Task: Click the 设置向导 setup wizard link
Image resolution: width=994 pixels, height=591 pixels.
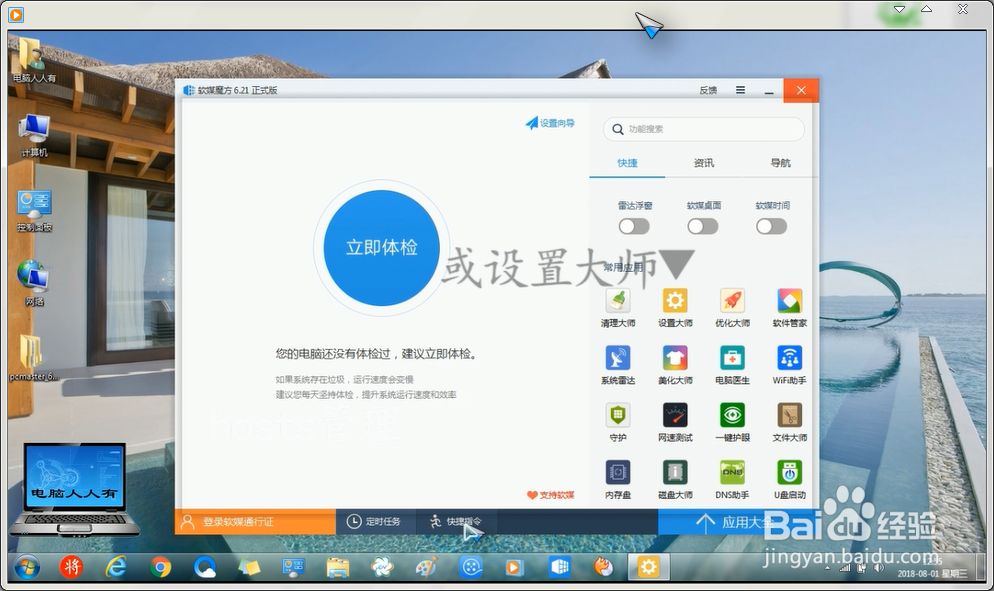Action: [x=550, y=123]
